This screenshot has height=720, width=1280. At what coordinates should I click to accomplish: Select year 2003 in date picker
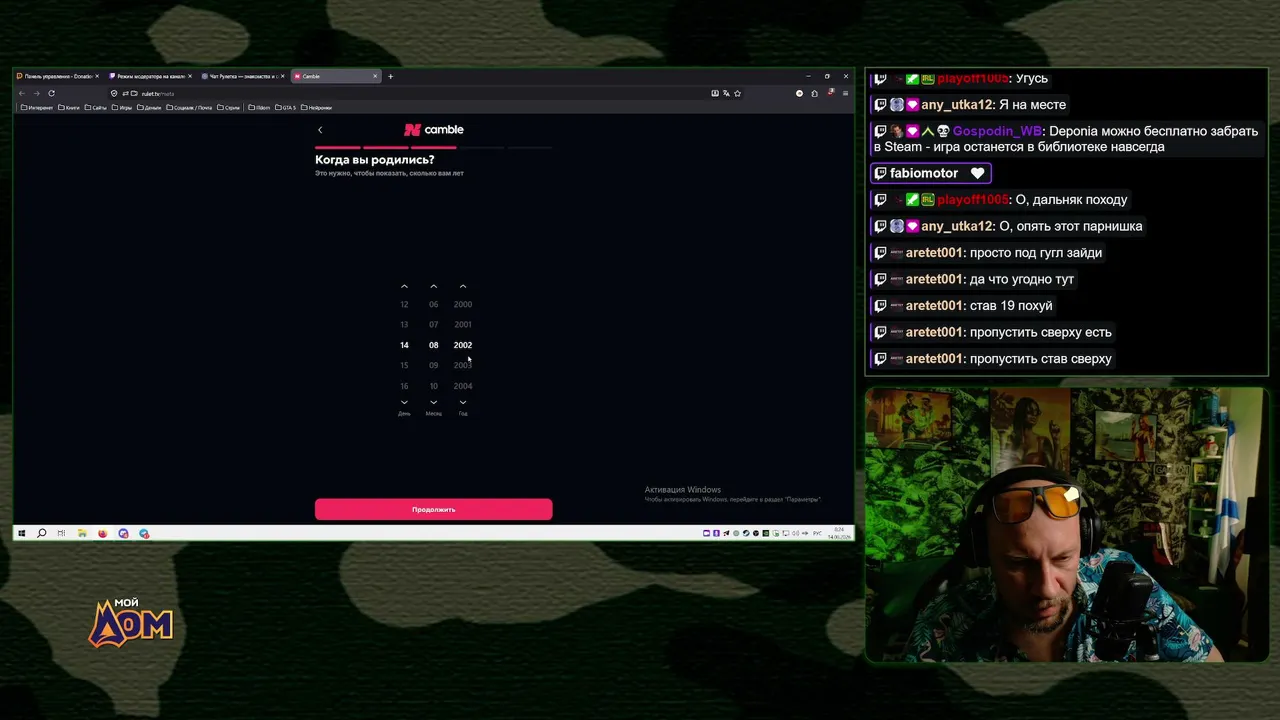click(x=462, y=365)
